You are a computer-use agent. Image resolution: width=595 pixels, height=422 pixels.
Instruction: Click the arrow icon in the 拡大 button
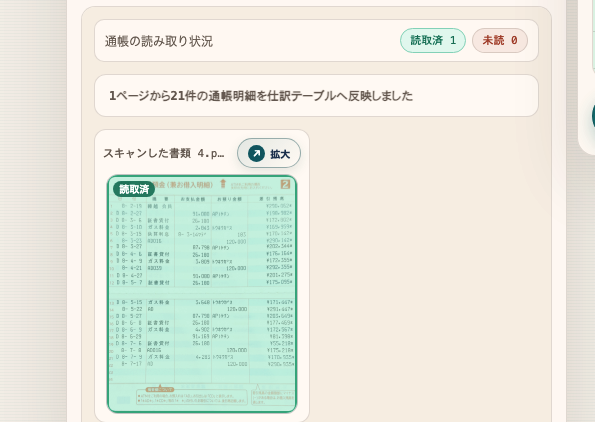257,153
